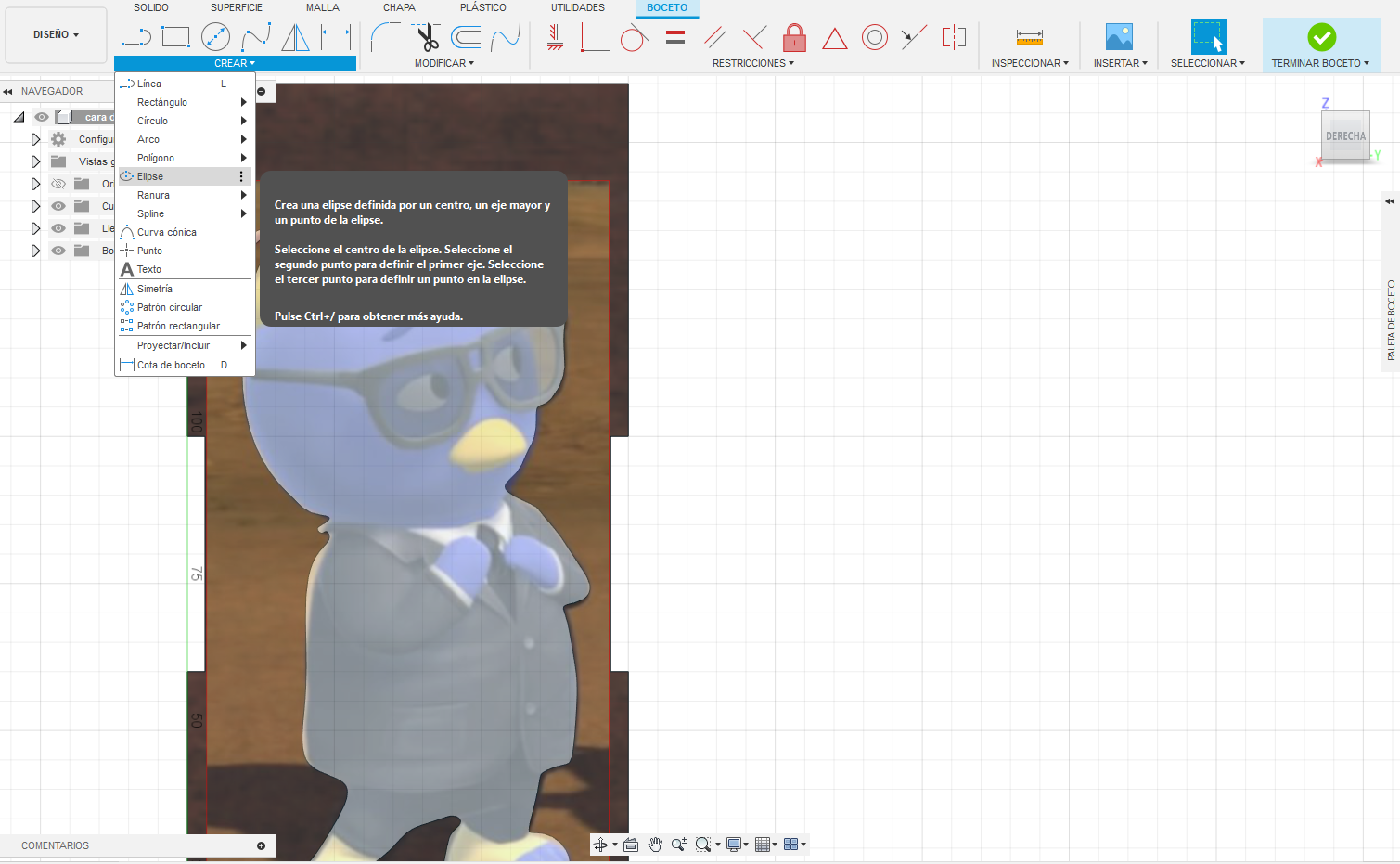Viewport: 1400px width, 864px height.
Task: Click the Mirror tool icon in the toolbar
Action: (295, 37)
